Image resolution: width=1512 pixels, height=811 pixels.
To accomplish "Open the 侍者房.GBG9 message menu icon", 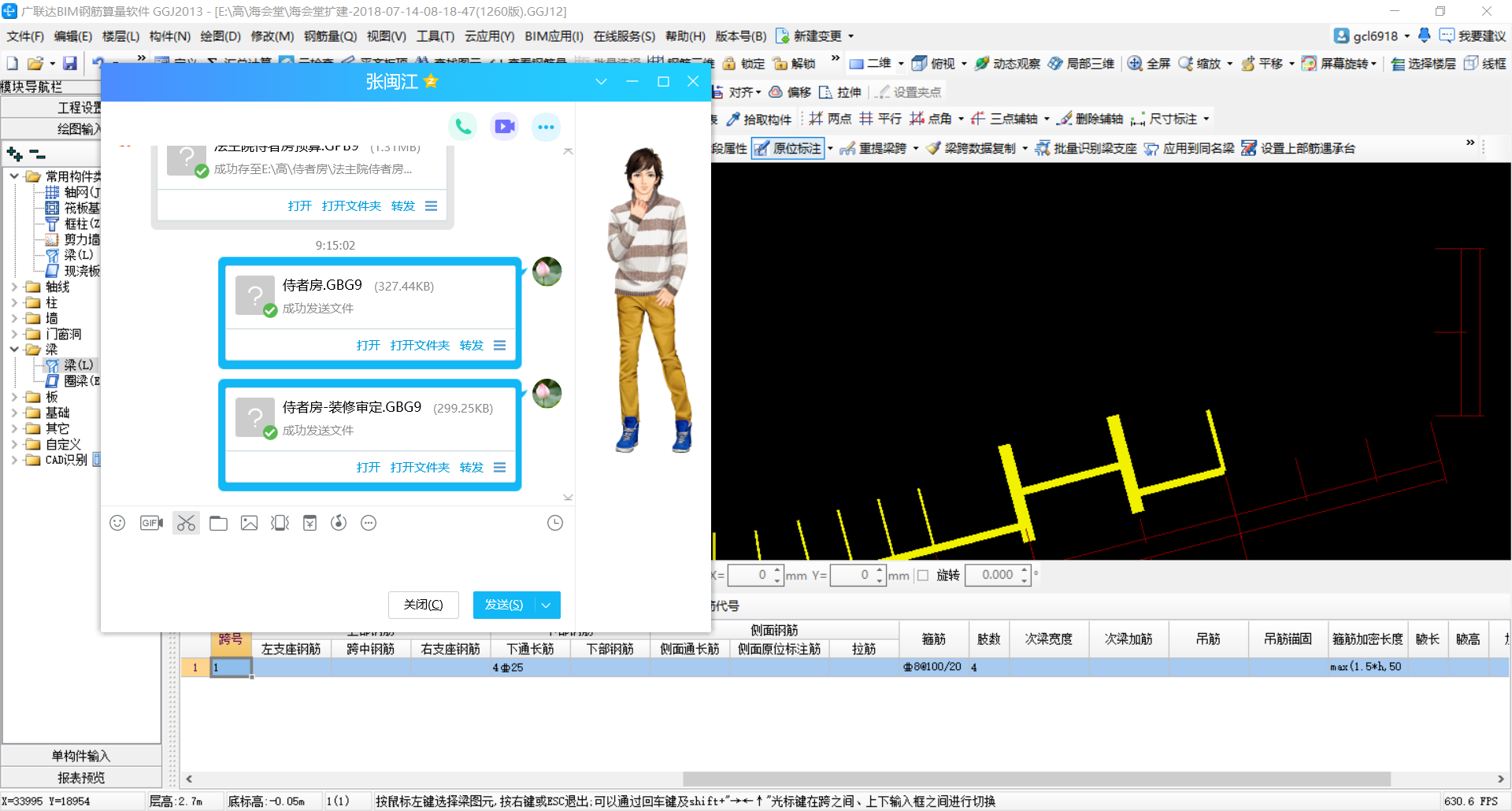I will pyautogui.click(x=499, y=345).
